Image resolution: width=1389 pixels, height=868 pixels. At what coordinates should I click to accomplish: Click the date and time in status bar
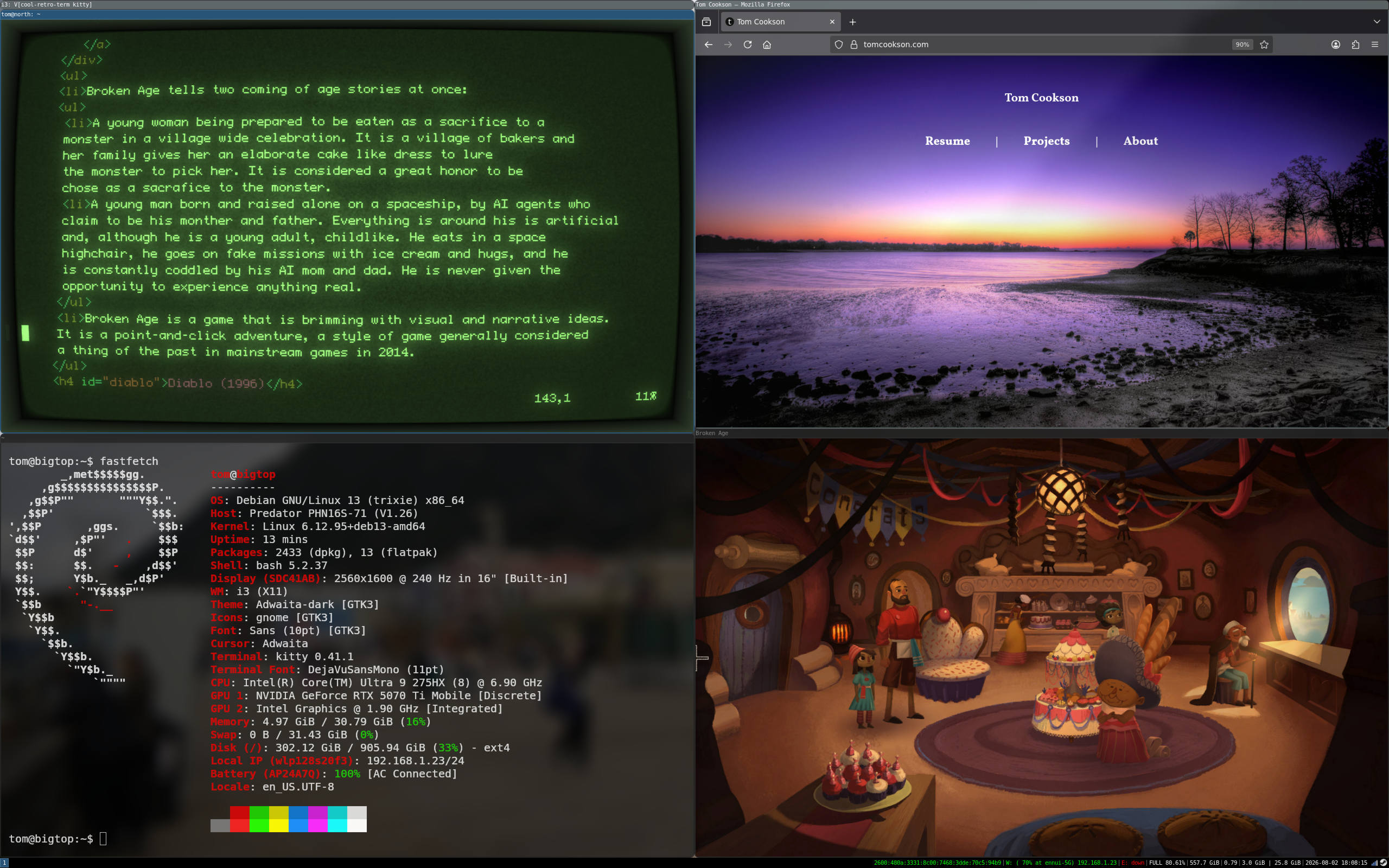[1336, 863]
